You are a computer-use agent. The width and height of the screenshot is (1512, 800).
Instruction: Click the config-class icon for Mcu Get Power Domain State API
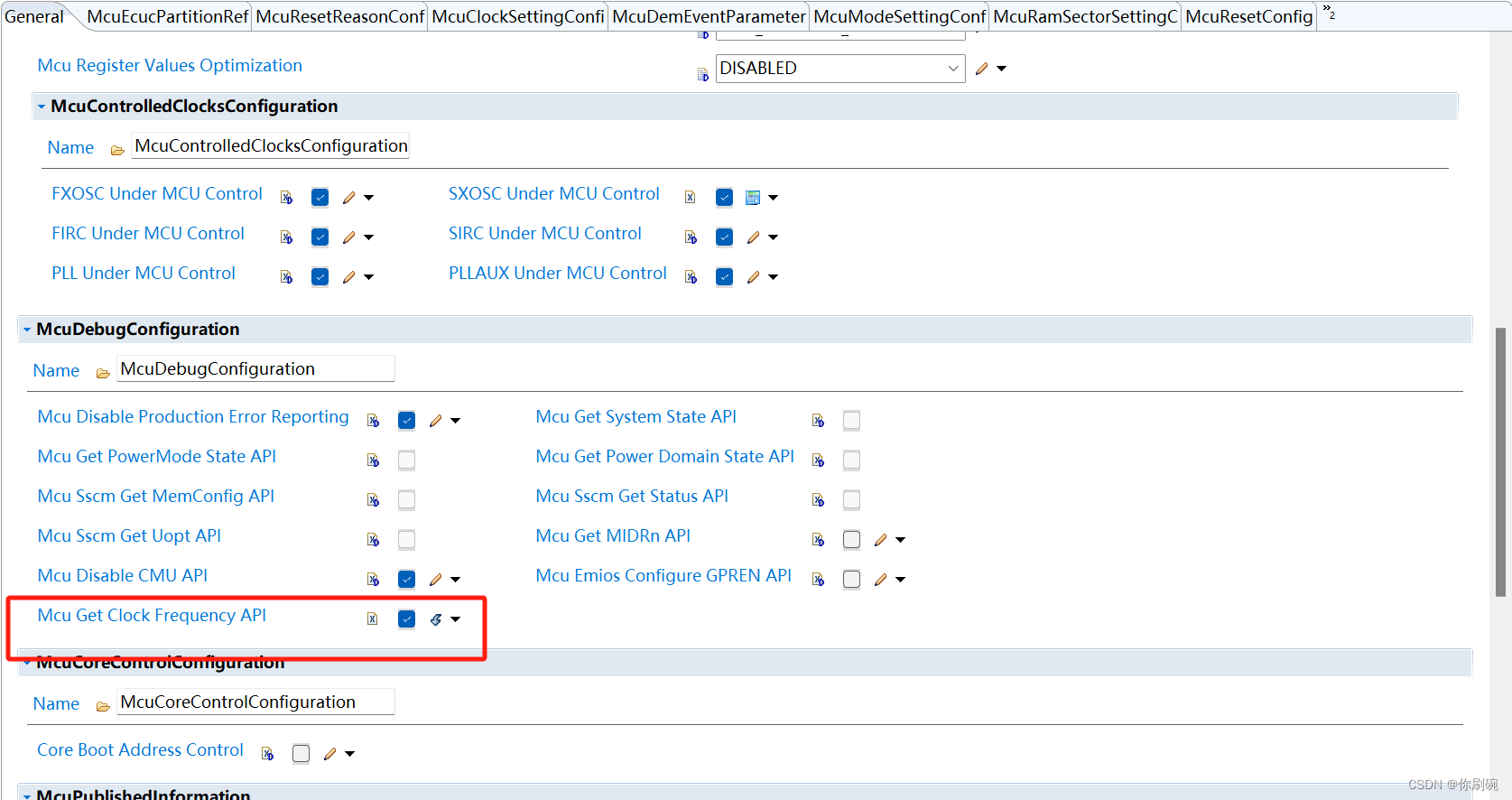click(818, 460)
